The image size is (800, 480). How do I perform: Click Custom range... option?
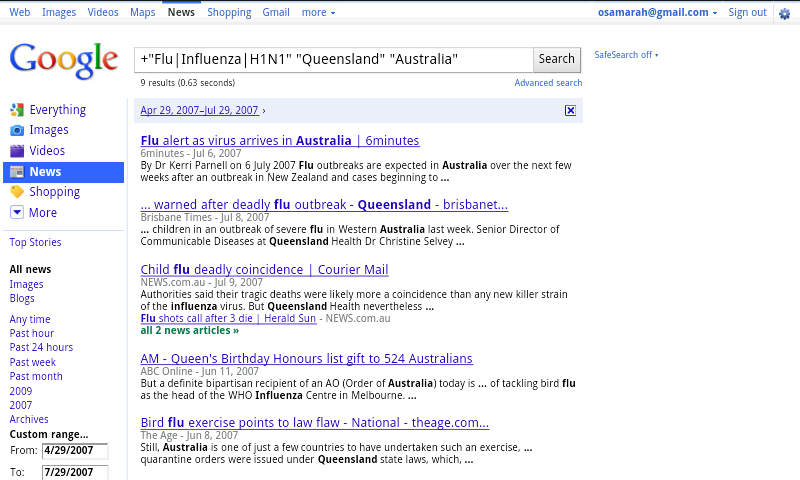48,435
